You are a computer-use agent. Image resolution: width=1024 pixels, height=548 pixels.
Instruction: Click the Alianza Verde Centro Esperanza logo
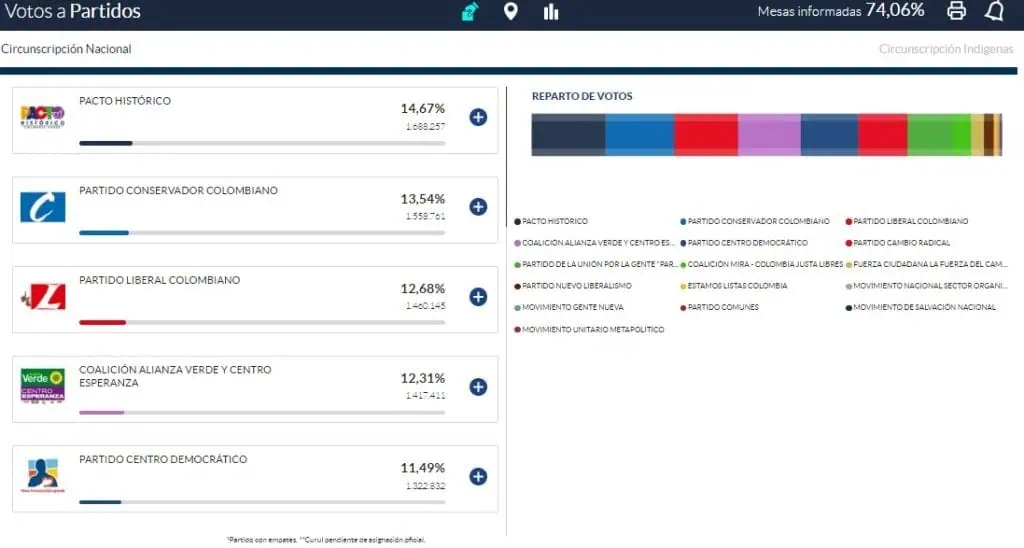tap(42, 386)
